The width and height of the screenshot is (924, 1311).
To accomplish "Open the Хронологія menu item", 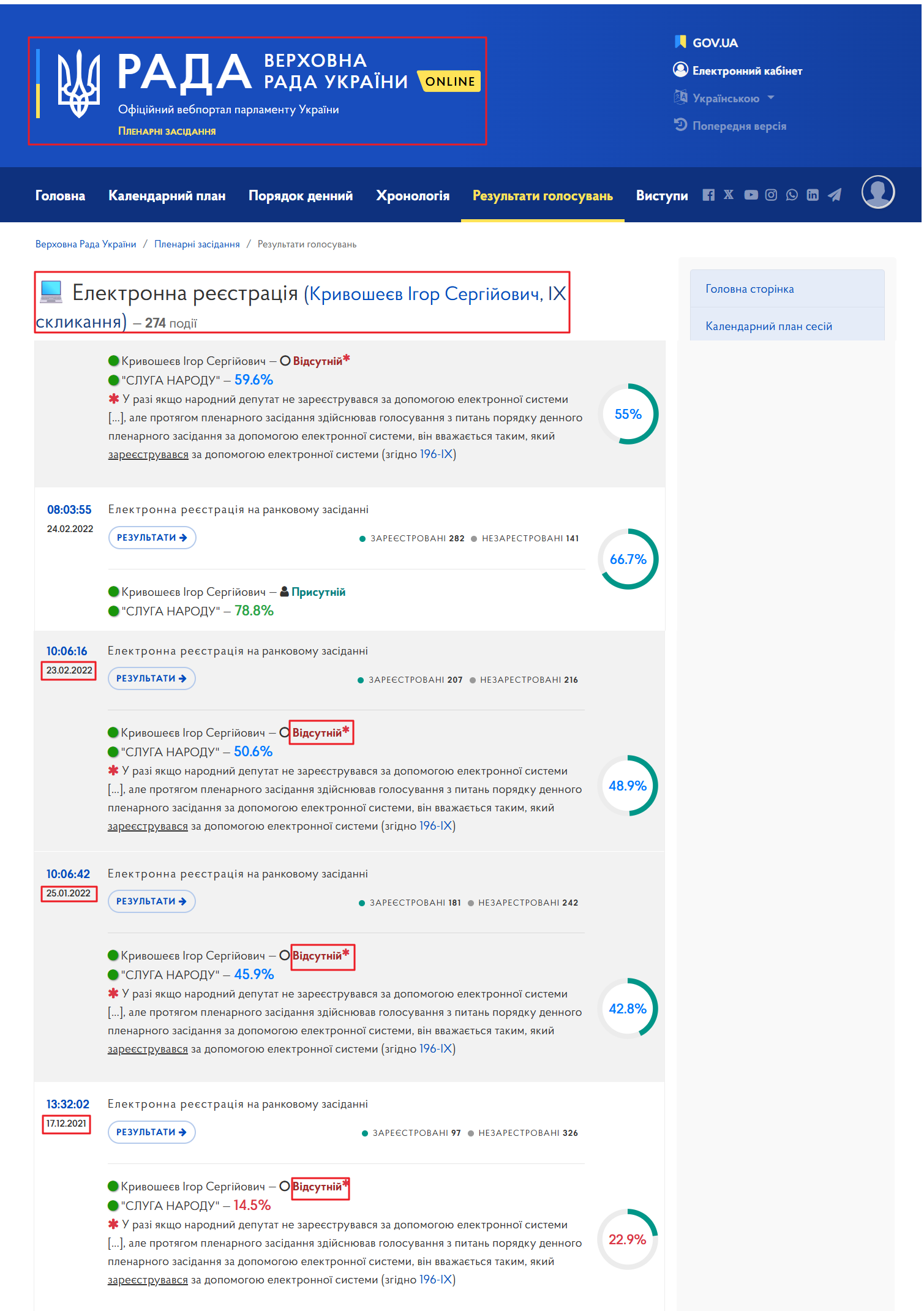I will (413, 196).
